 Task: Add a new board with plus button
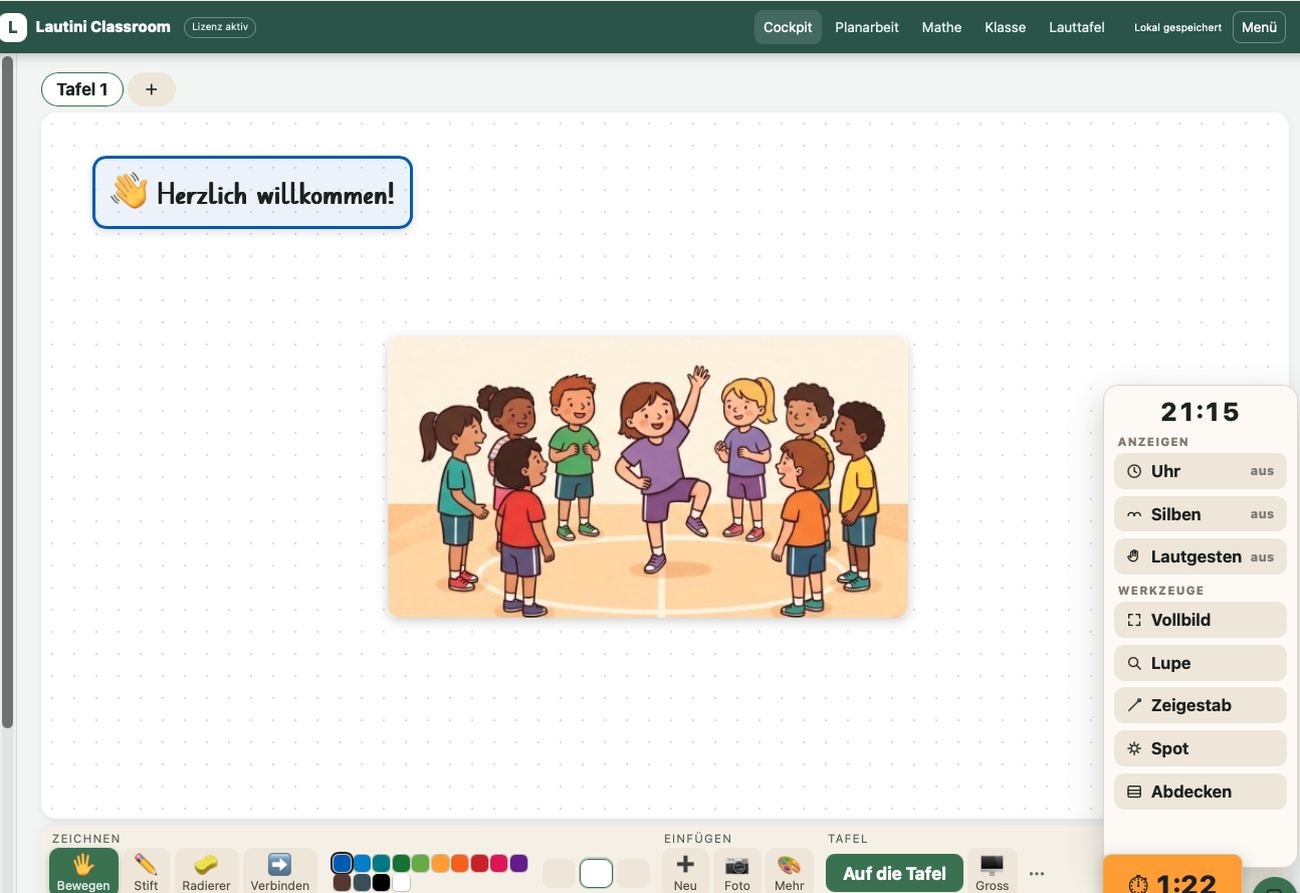point(151,89)
